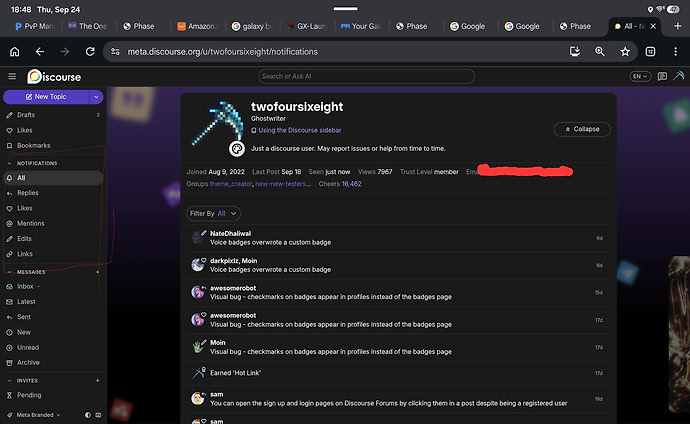Screen dimensions: 690x424
Task: Open the Meta Branded theme selector
Action: point(33,415)
